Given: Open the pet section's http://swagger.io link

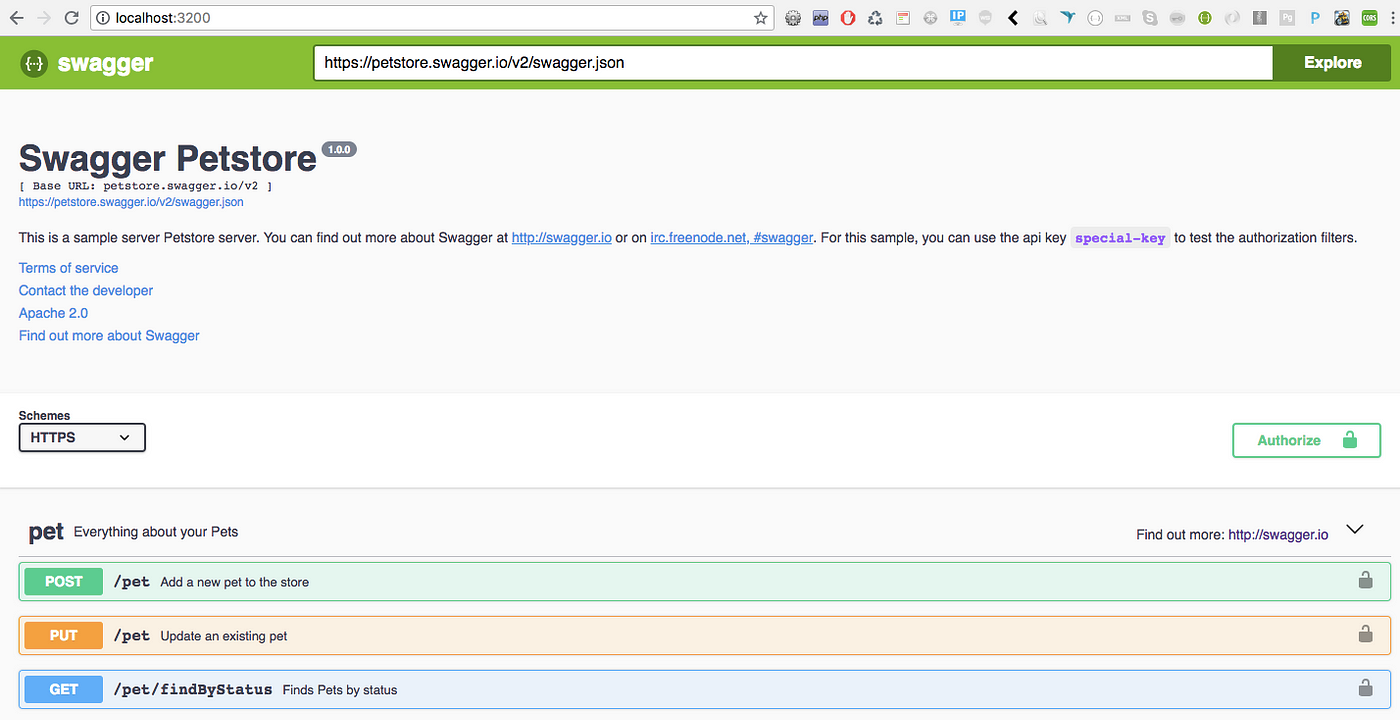Looking at the screenshot, I should point(1278,535).
